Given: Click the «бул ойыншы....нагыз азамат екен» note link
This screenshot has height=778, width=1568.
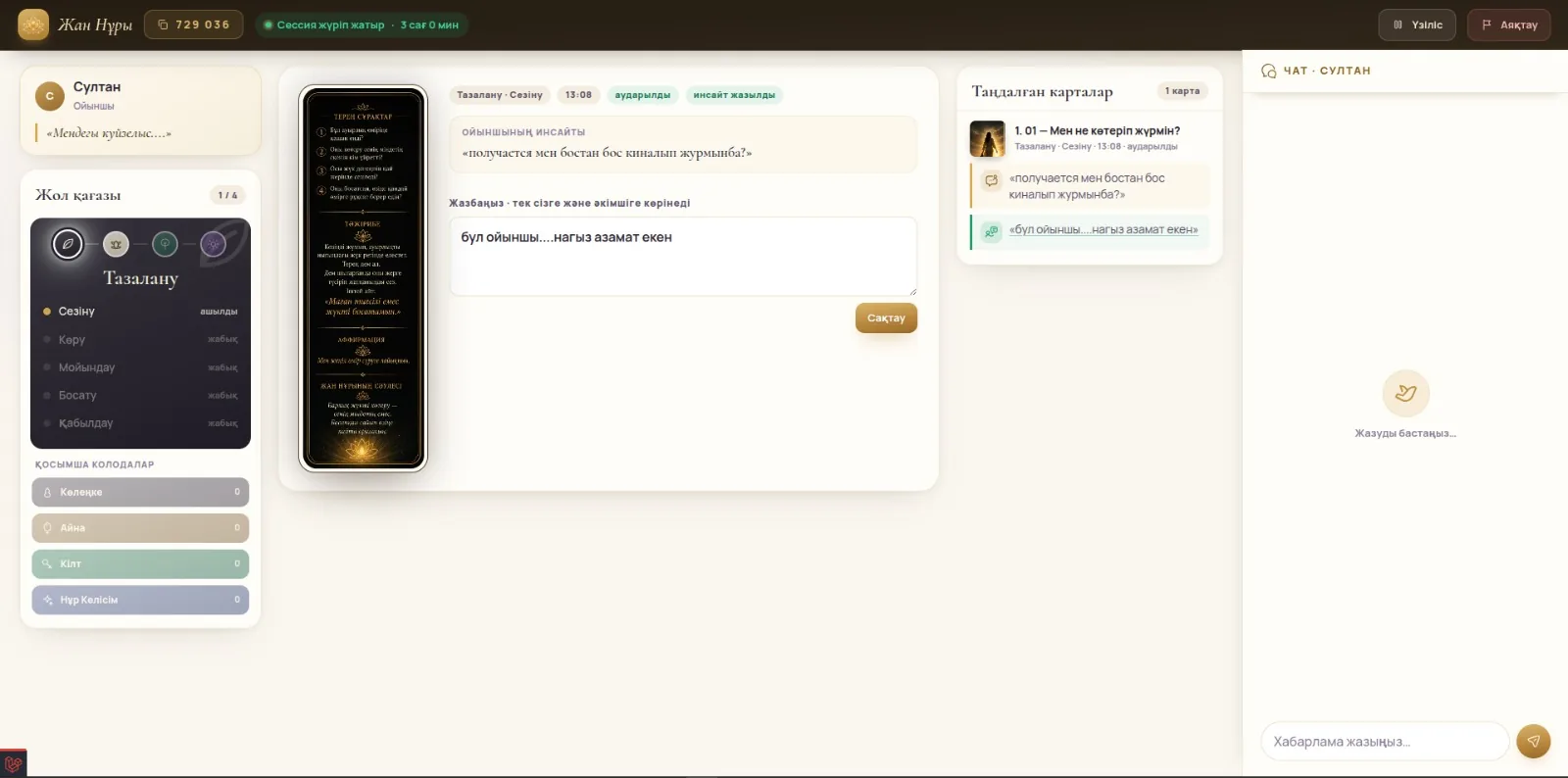Looking at the screenshot, I should coord(1103,230).
